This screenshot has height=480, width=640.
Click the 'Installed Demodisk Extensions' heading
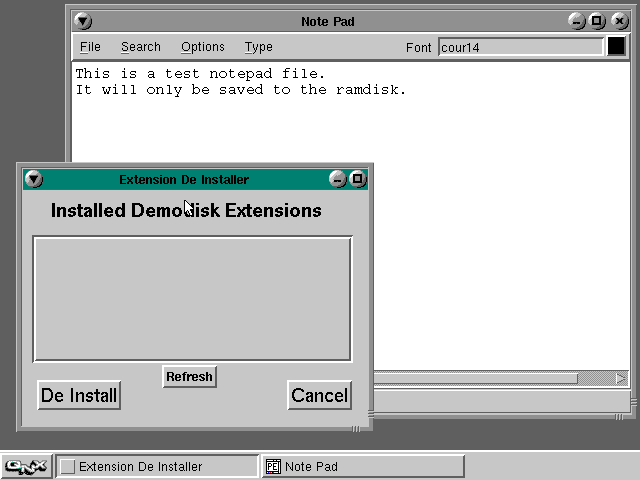point(186,211)
